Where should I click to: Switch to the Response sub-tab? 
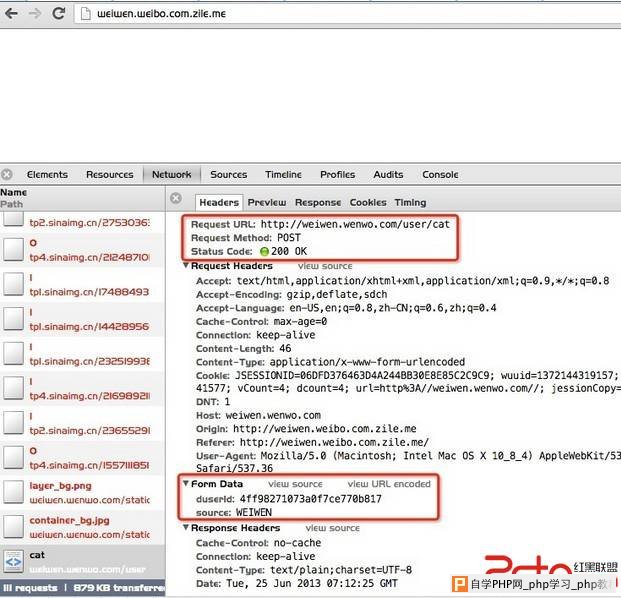click(x=318, y=203)
